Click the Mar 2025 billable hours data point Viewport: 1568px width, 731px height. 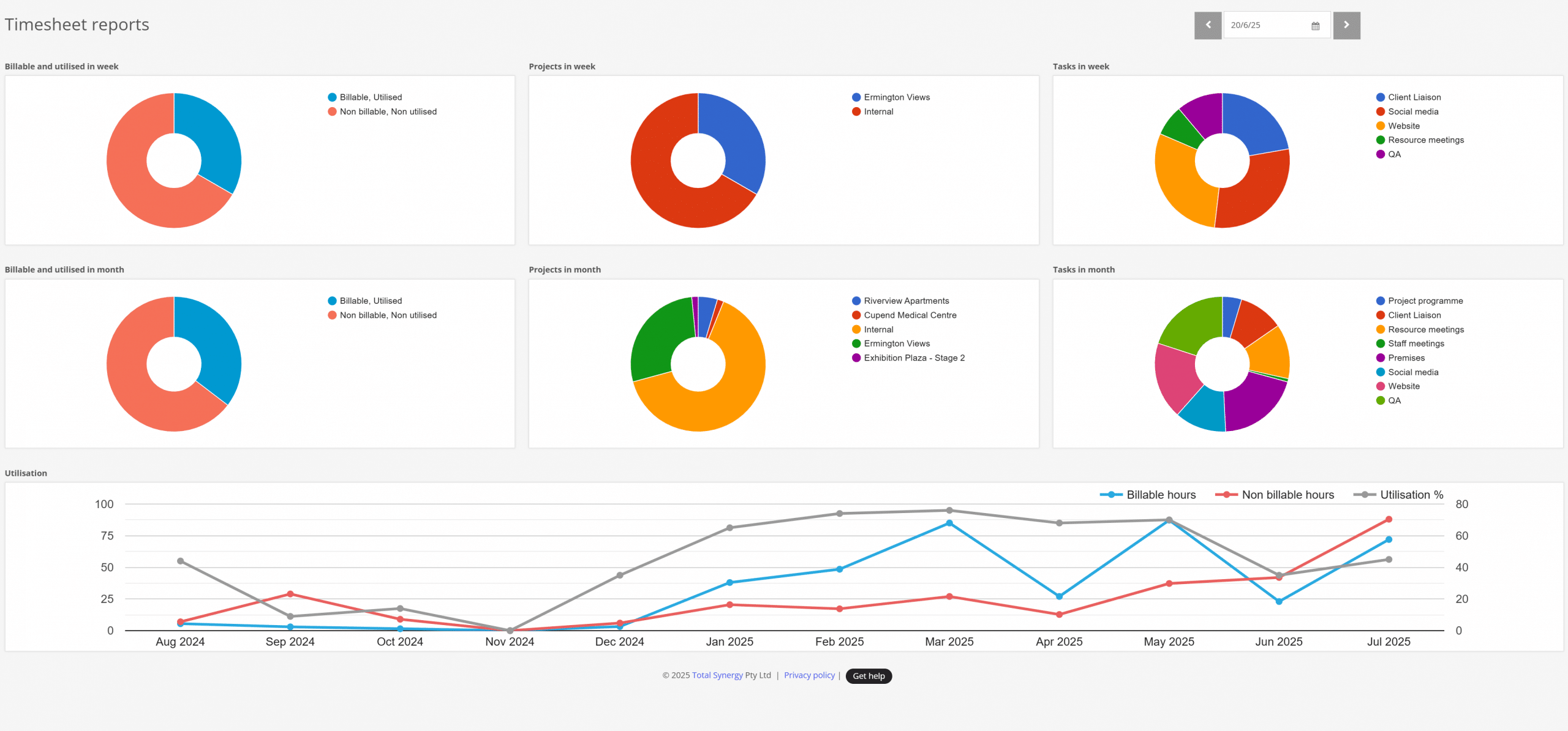tap(949, 523)
